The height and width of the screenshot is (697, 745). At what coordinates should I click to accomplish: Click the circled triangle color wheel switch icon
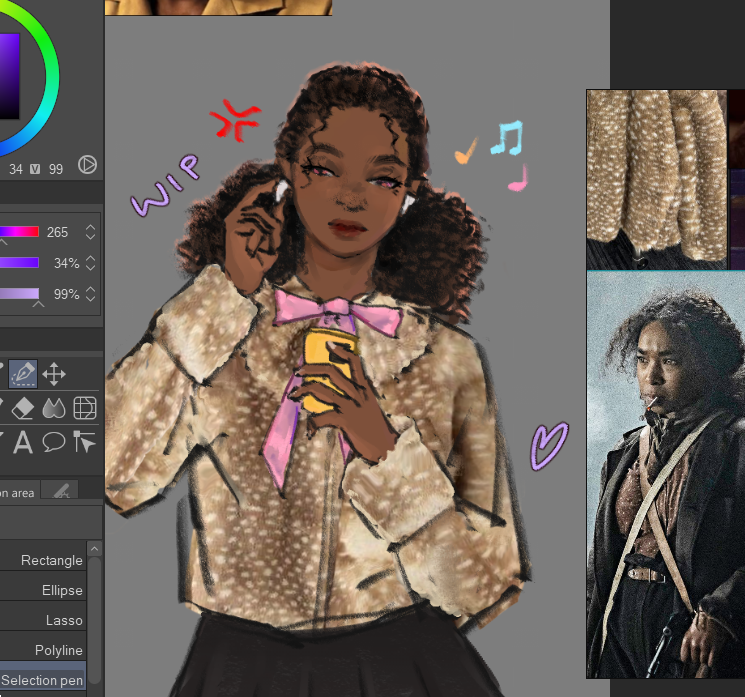87,165
